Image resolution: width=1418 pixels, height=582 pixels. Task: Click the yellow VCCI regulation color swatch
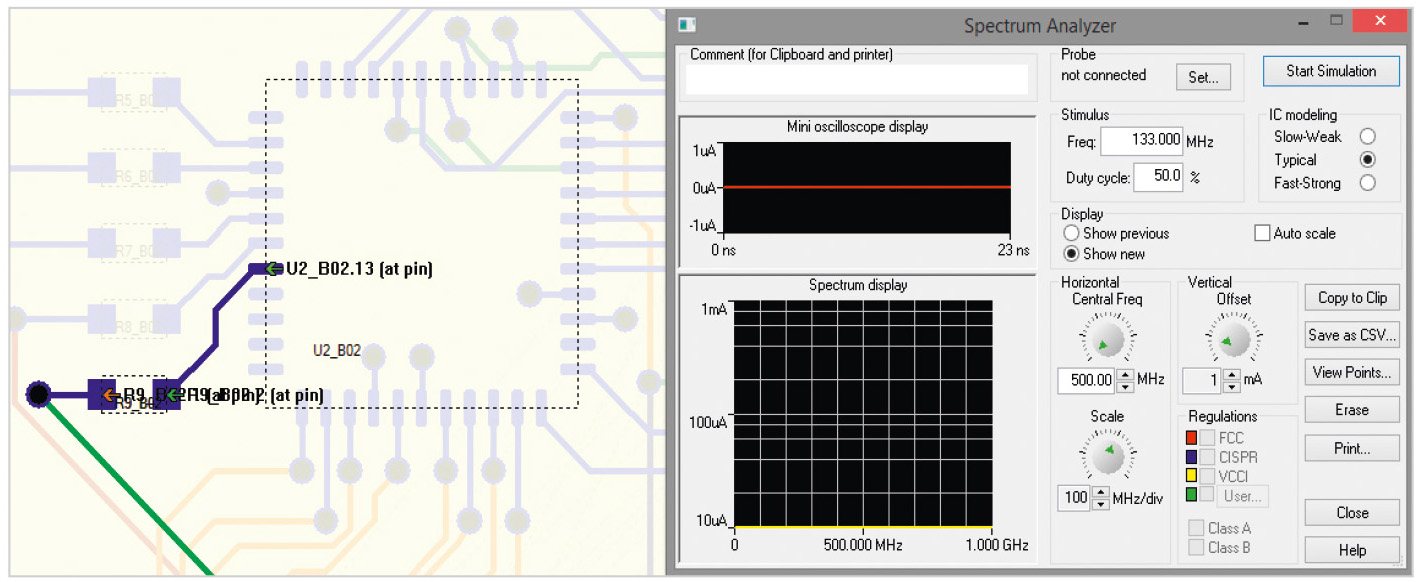1191,476
